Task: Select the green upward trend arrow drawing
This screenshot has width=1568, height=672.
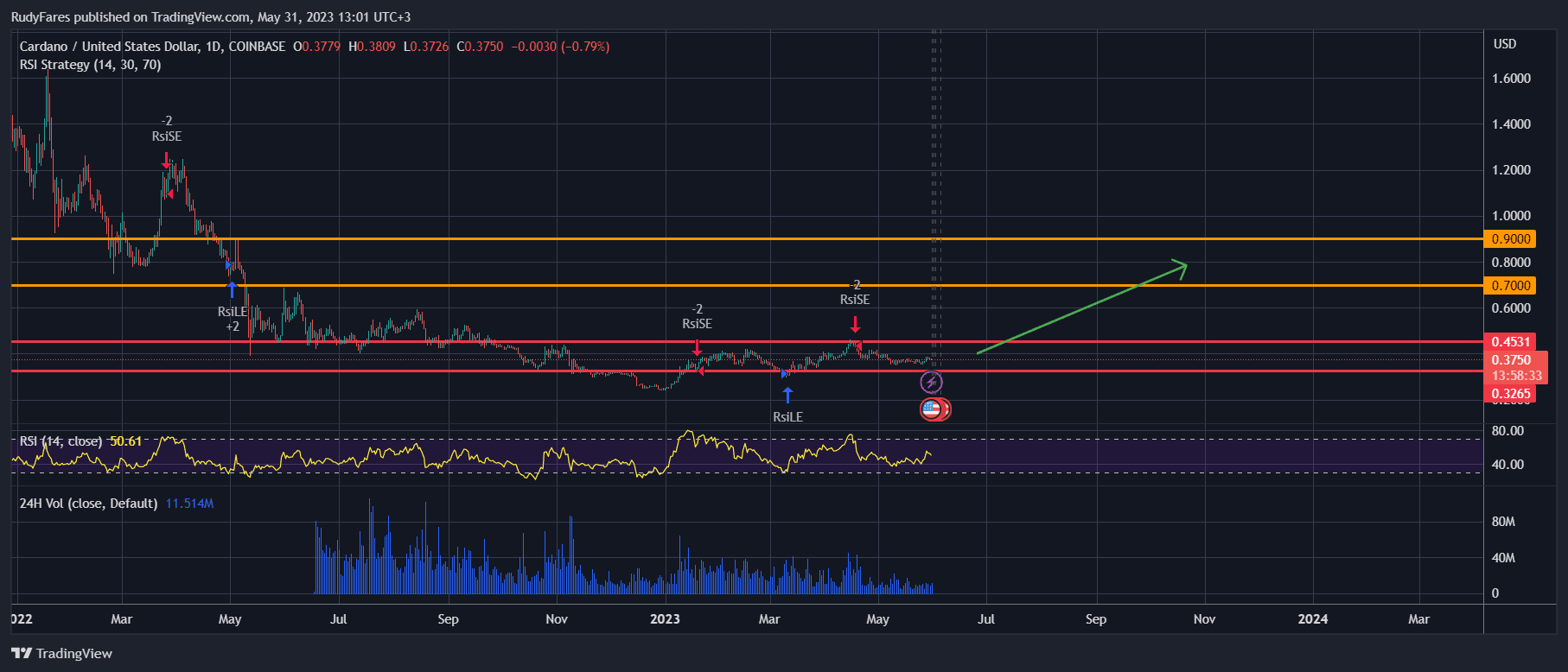Action: (1080, 308)
